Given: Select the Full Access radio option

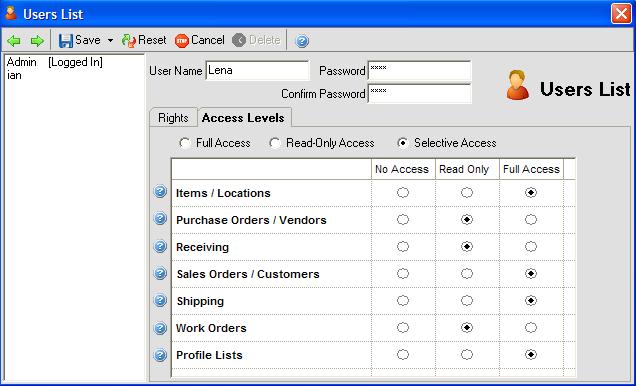Looking at the screenshot, I should (185, 143).
